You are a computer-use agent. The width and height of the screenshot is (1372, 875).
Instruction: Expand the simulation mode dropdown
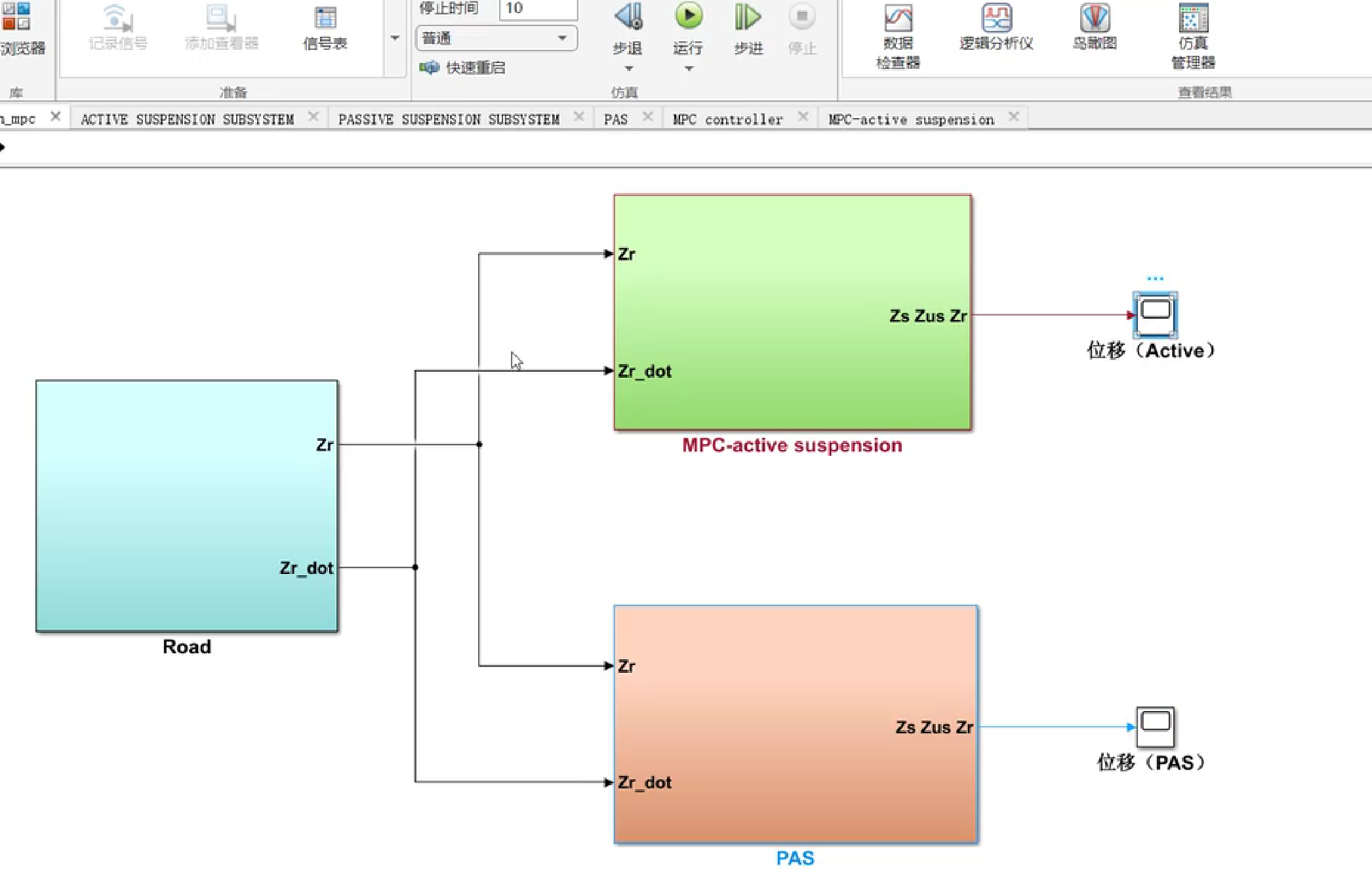tap(562, 38)
